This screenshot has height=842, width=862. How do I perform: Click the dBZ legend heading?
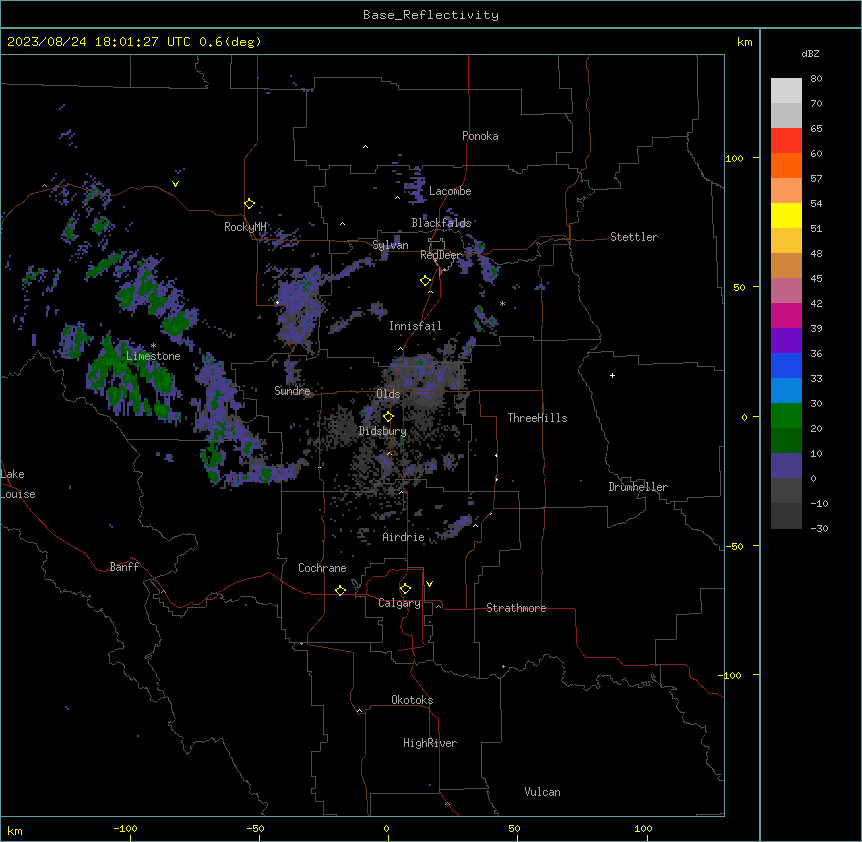point(810,53)
